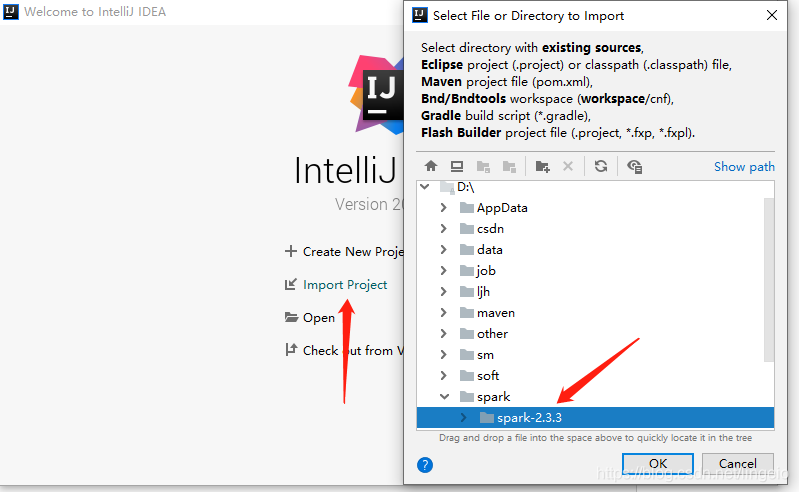799x492 pixels.
Task: Open help via question mark icon
Action: (x=425, y=464)
